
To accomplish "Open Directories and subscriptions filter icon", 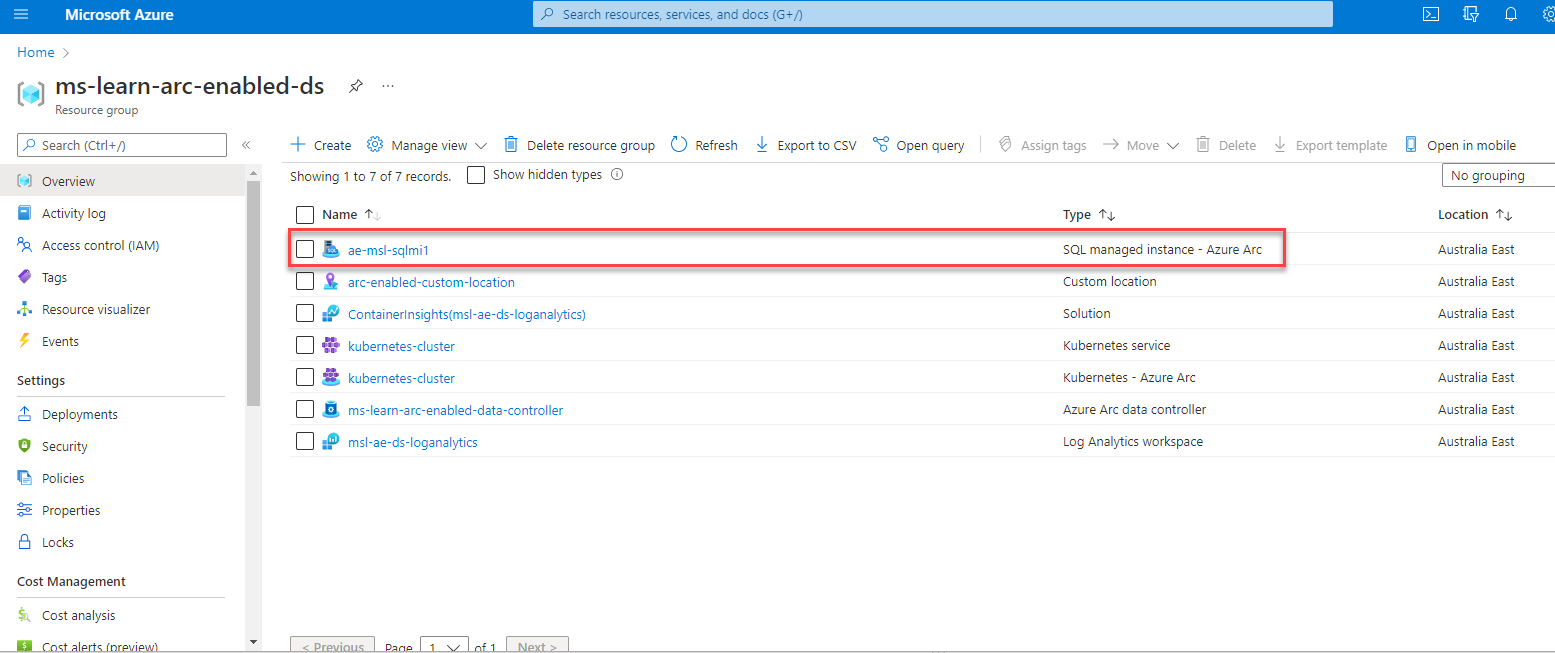I will tap(1471, 14).
